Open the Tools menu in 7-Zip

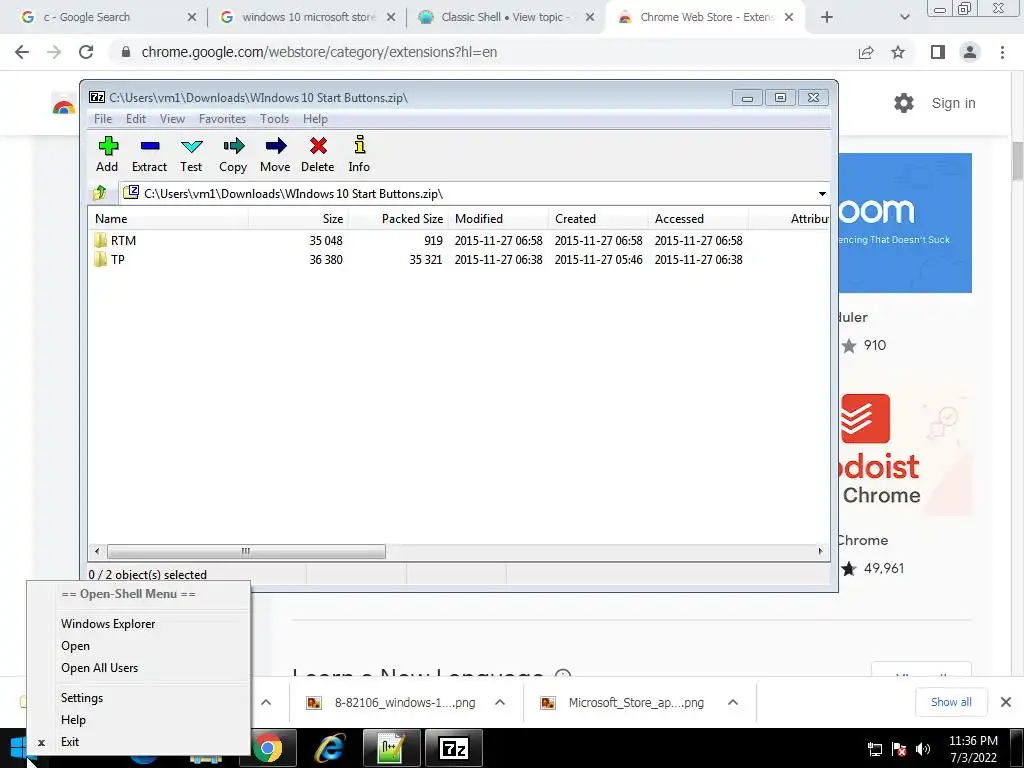click(x=274, y=119)
